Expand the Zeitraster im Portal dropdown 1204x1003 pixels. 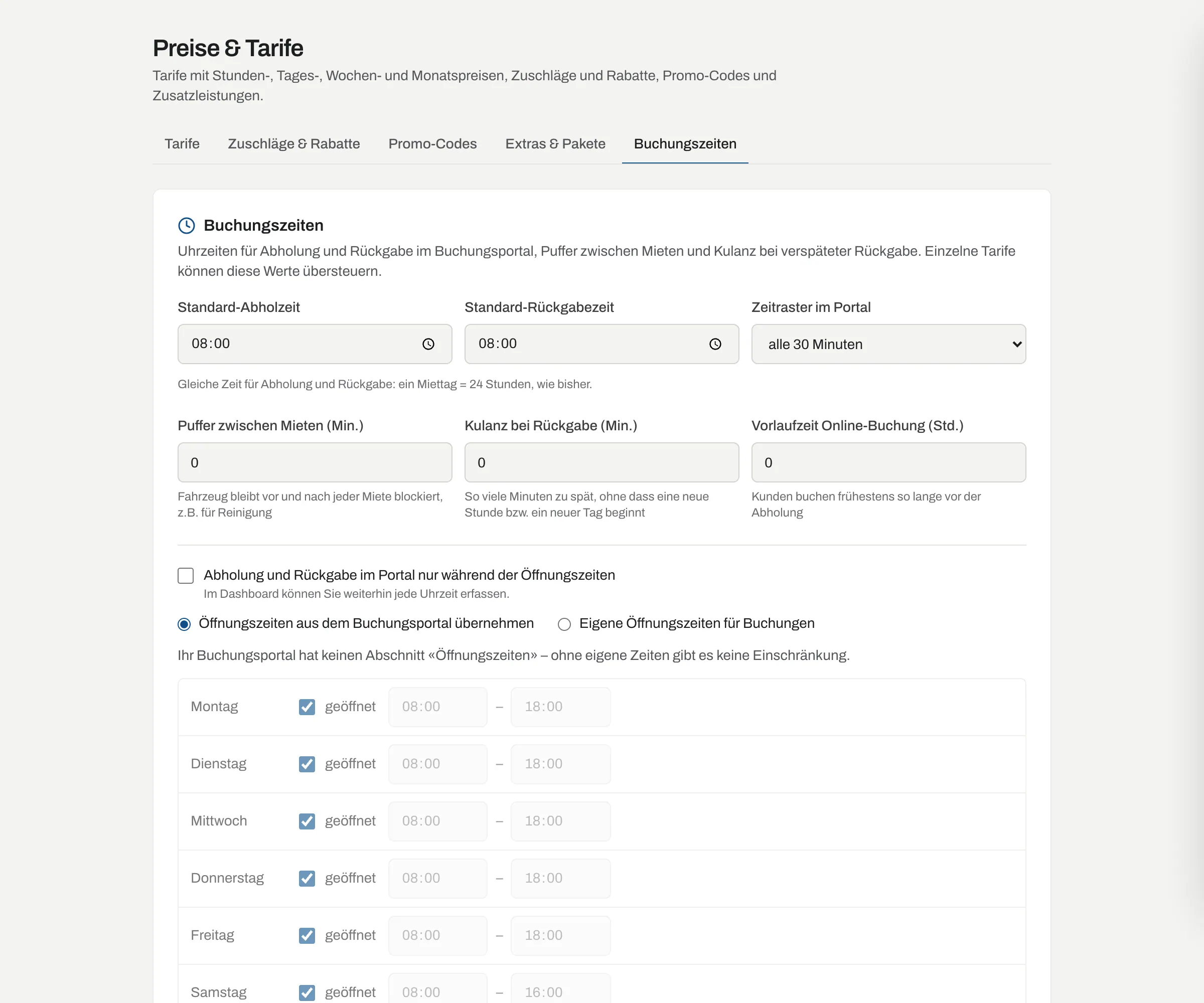pyautogui.click(x=888, y=344)
